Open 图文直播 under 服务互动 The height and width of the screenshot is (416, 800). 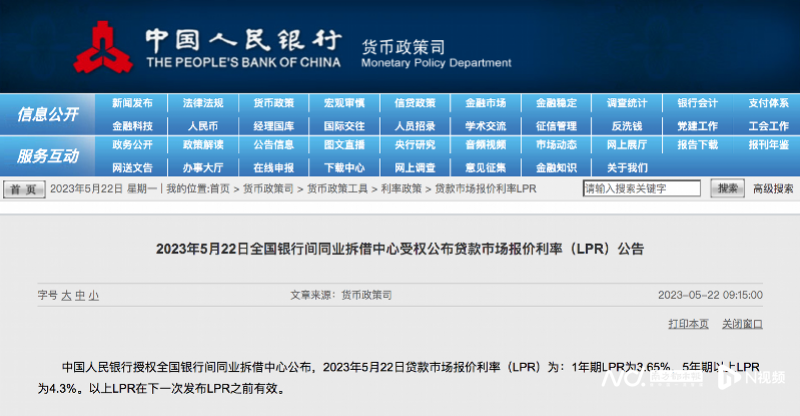[344, 145]
